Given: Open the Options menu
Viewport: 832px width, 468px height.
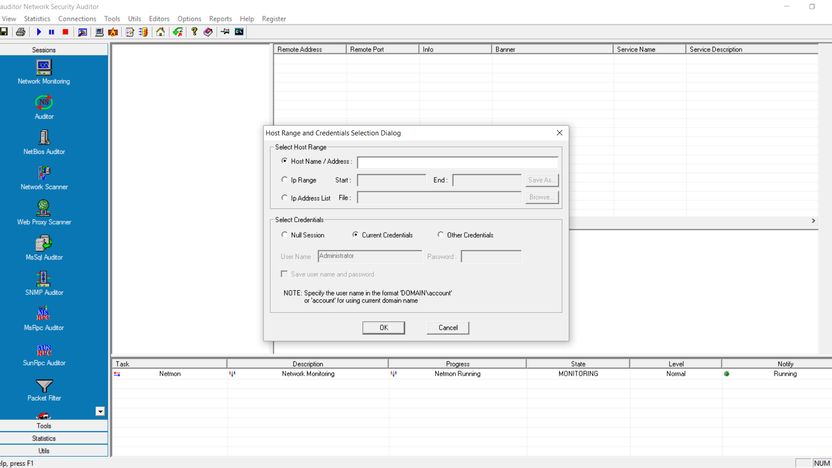Looking at the screenshot, I should point(189,19).
